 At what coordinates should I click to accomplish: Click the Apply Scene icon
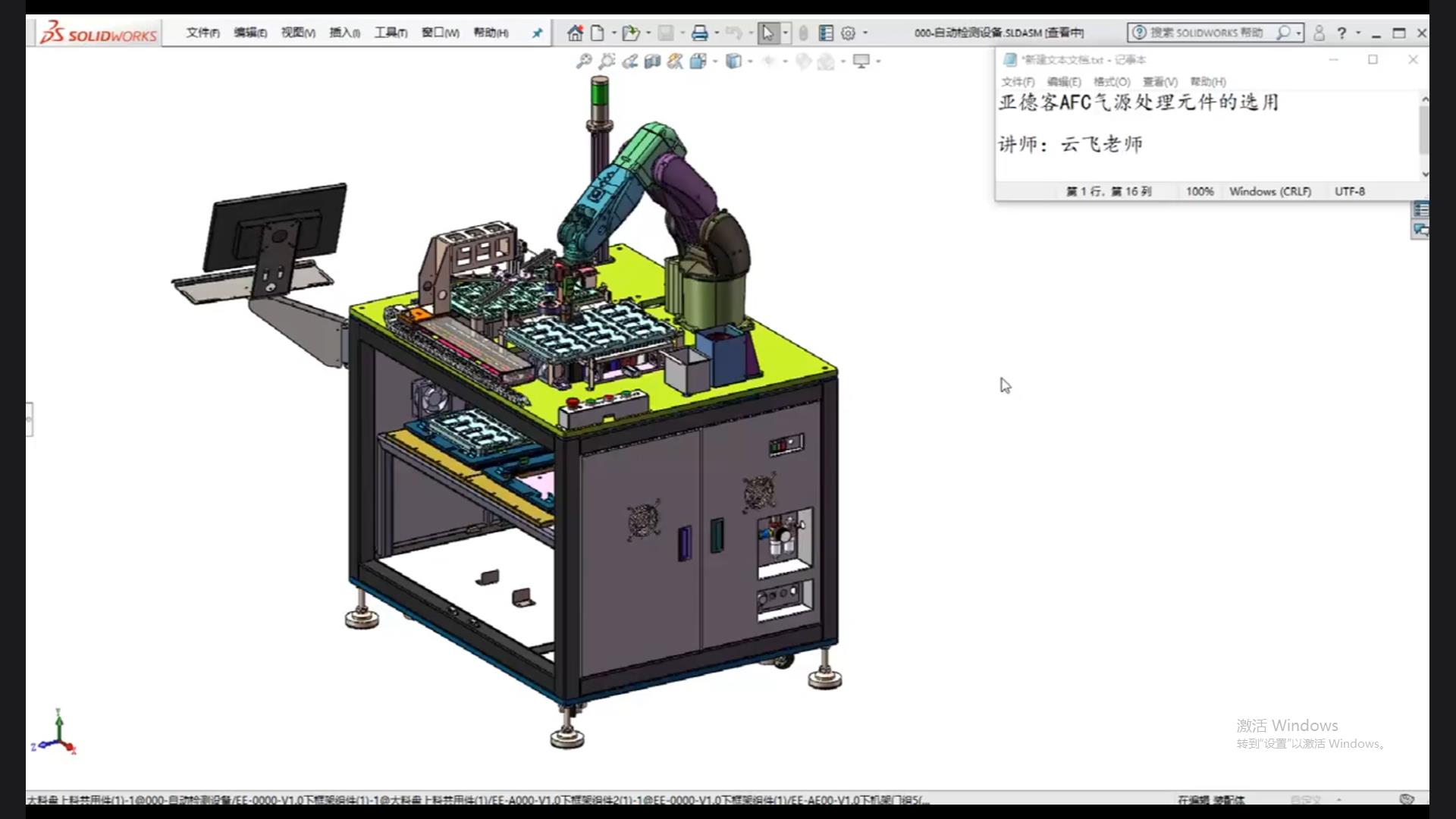[x=826, y=61]
